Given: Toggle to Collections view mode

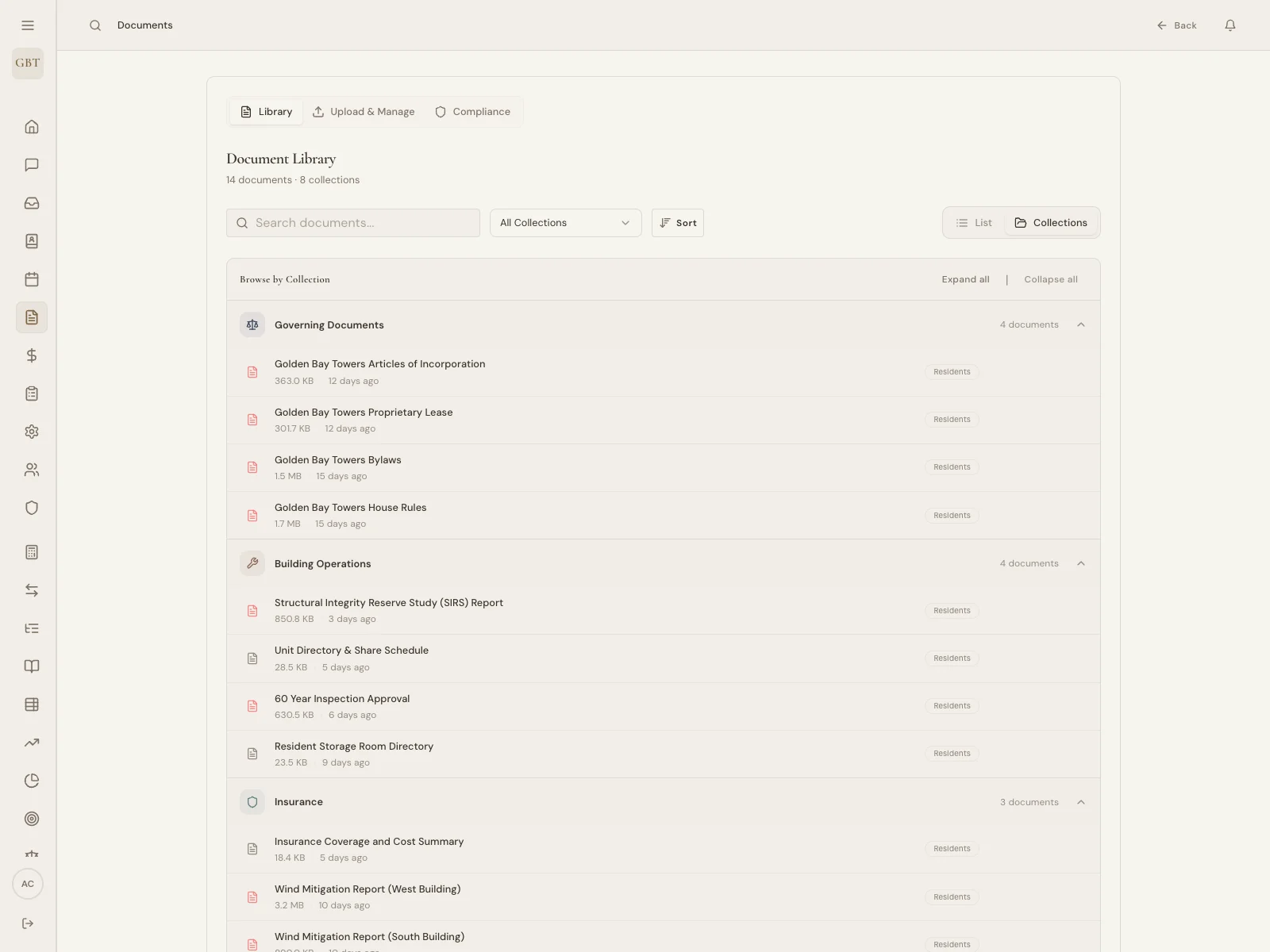Looking at the screenshot, I should click(1051, 222).
